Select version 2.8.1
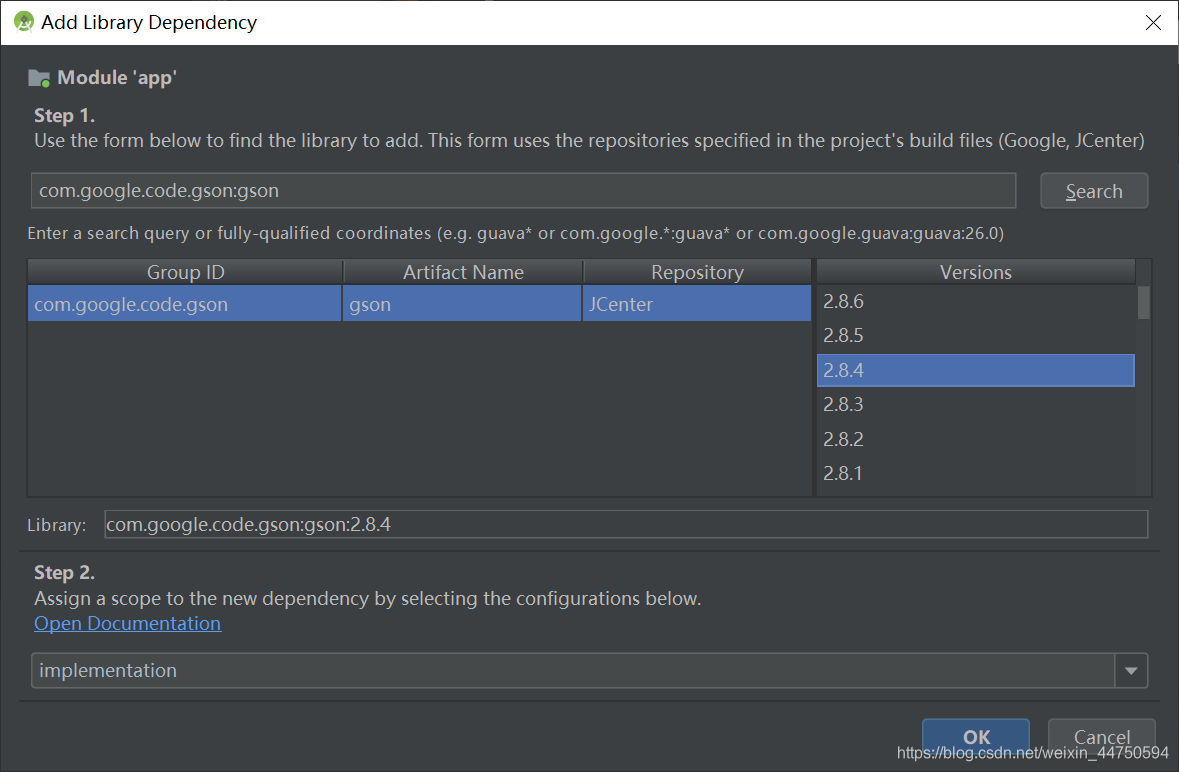 [x=975, y=474]
